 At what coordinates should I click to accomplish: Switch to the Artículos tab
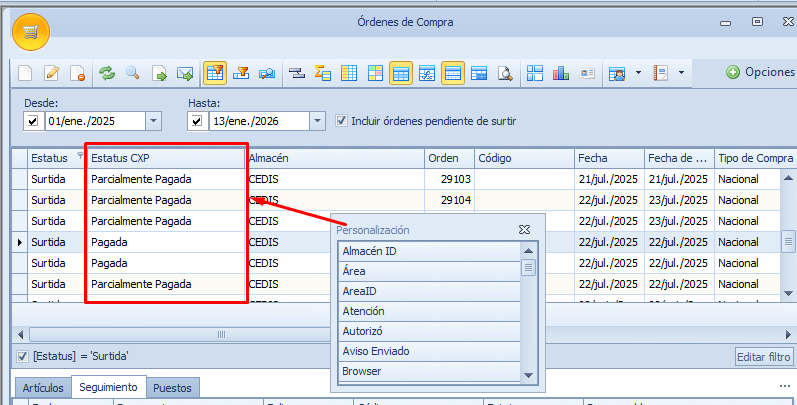[43, 387]
